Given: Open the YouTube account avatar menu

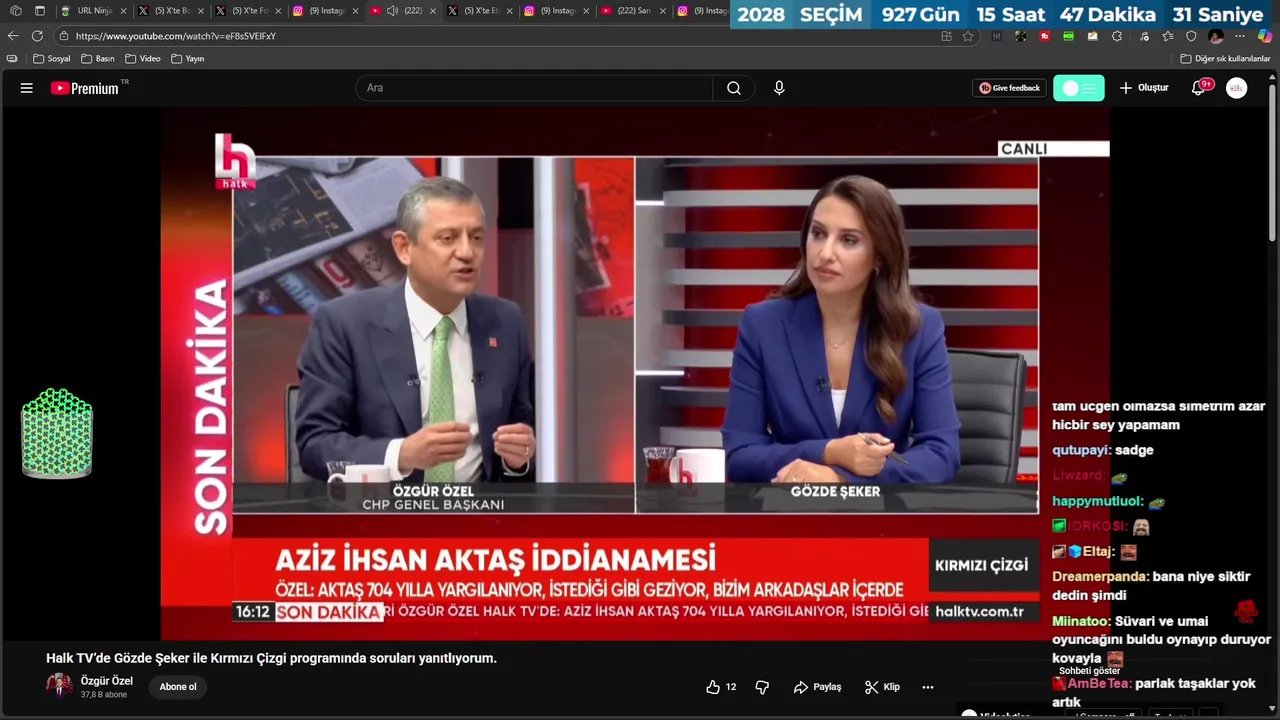Looking at the screenshot, I should 1237,88.
